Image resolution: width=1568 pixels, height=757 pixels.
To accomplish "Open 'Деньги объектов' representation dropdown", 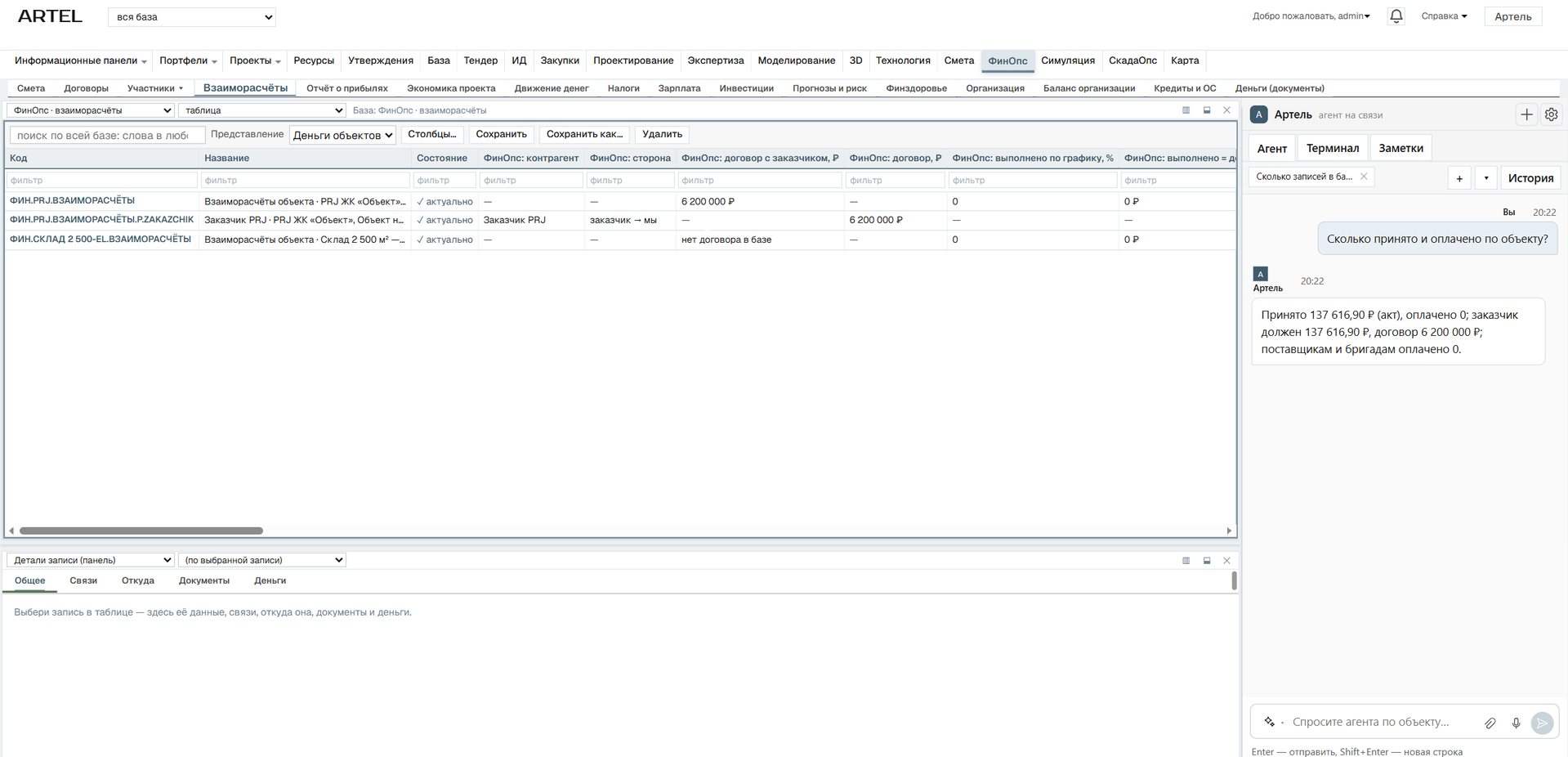I will coord(342,135).
